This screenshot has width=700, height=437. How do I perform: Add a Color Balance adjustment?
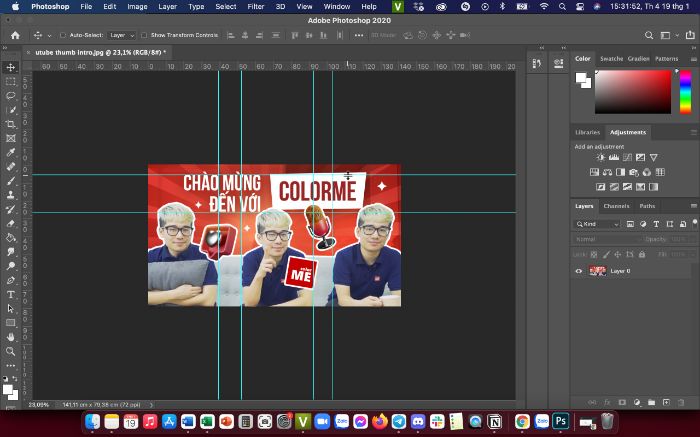(x=607, y=172)
